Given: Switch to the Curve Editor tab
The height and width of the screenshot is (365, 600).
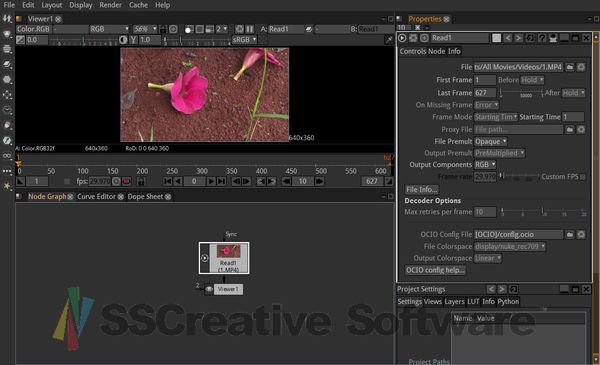Looking at the screenshot, I should [96, 197].
